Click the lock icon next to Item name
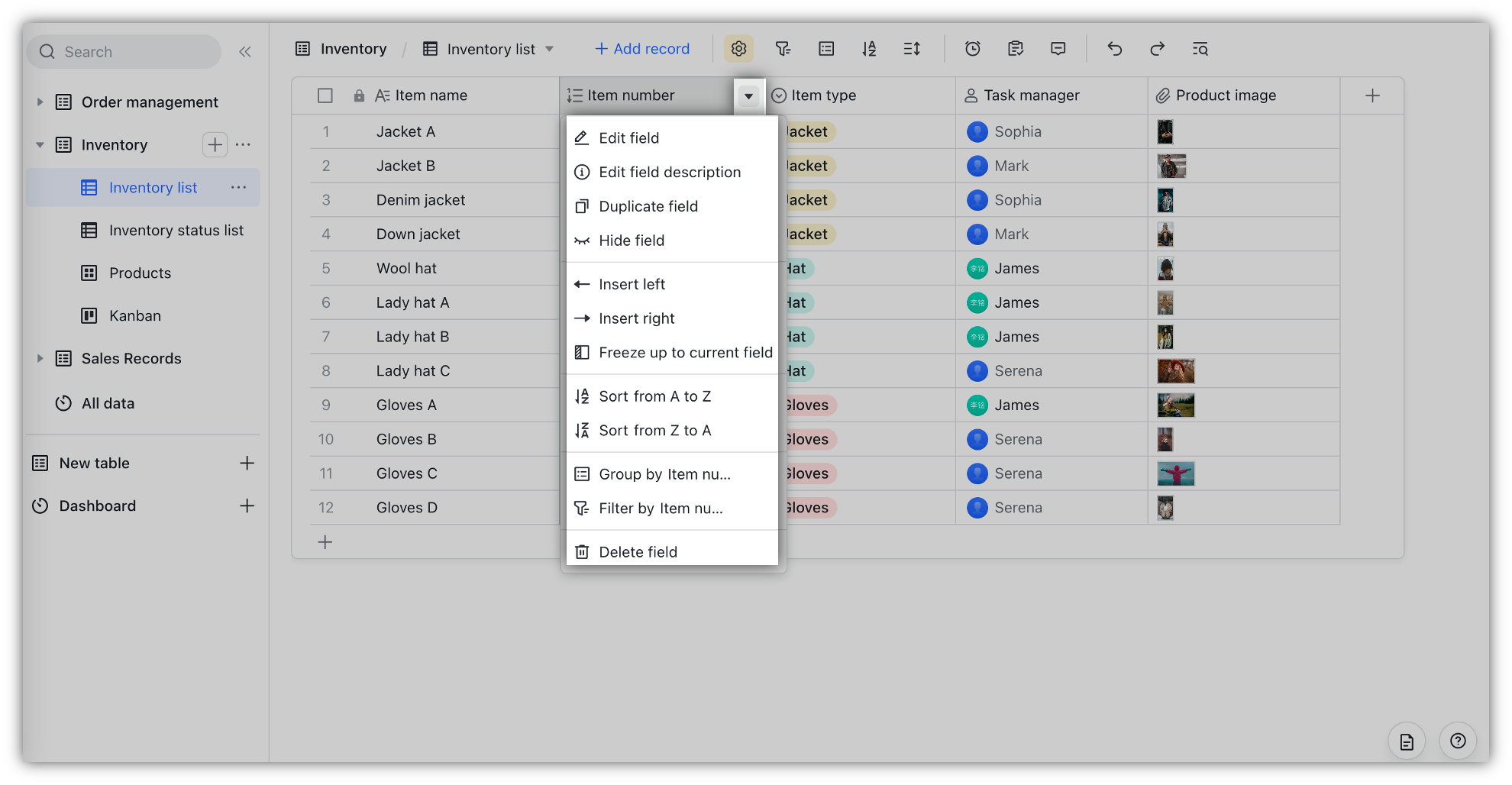 359,95
